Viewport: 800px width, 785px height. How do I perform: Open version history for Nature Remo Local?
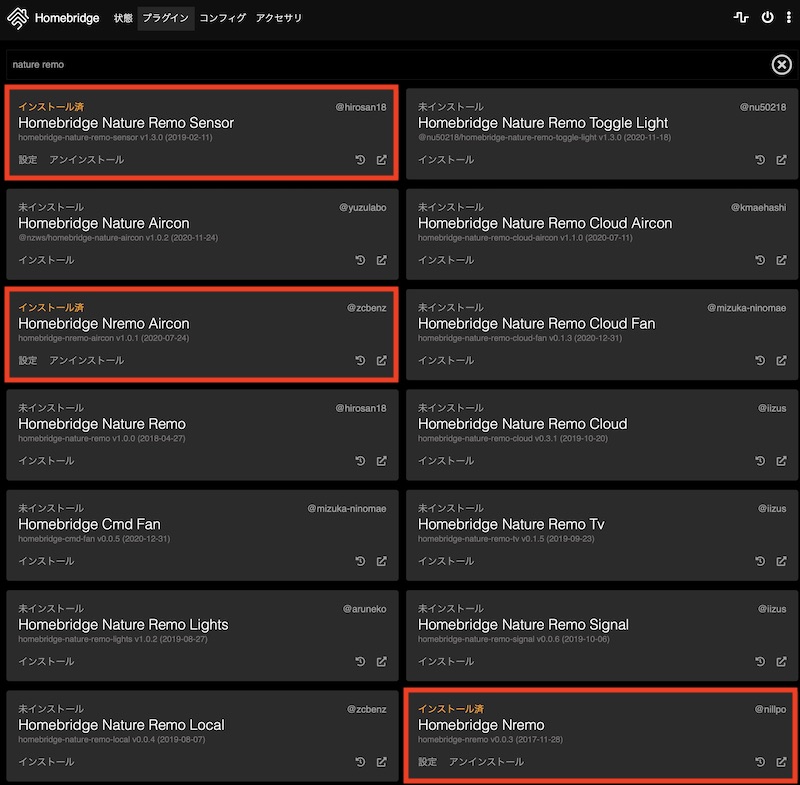click(x=360, y=762)
